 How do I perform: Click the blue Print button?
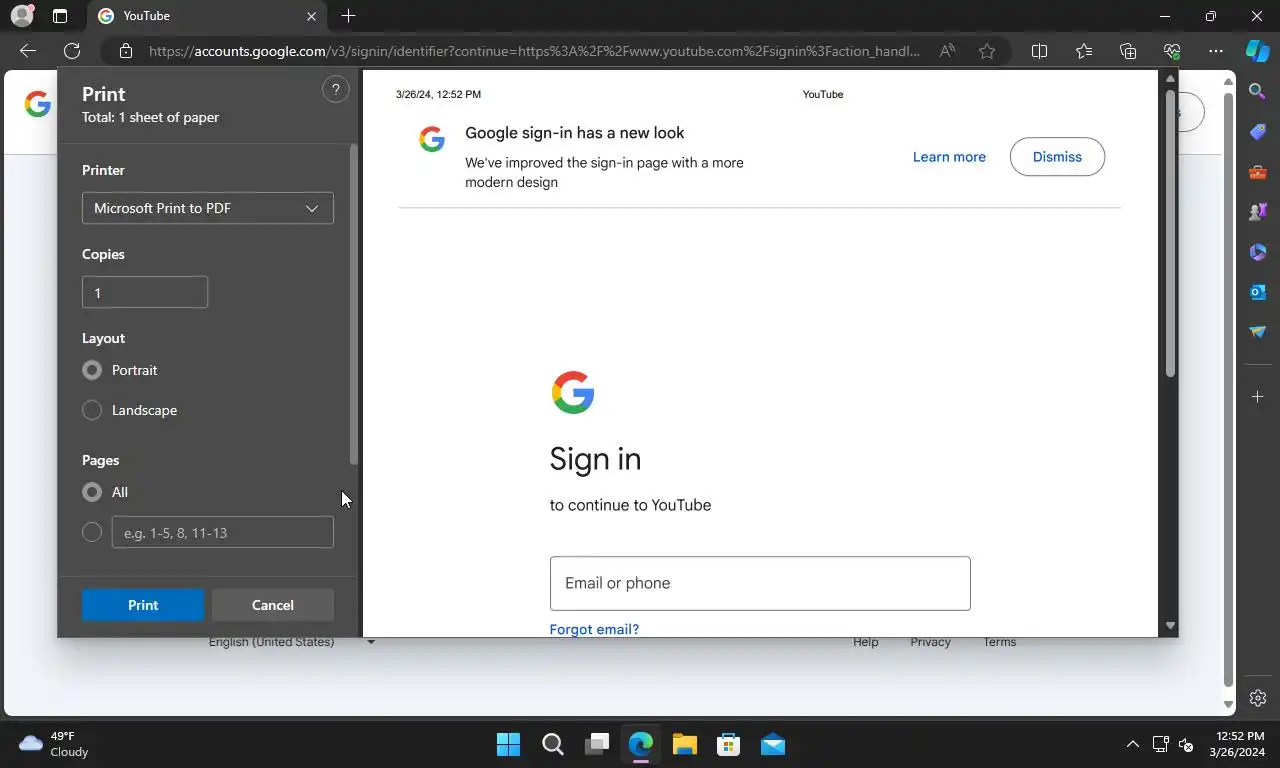pyautogui.click(x=143, y=605)
